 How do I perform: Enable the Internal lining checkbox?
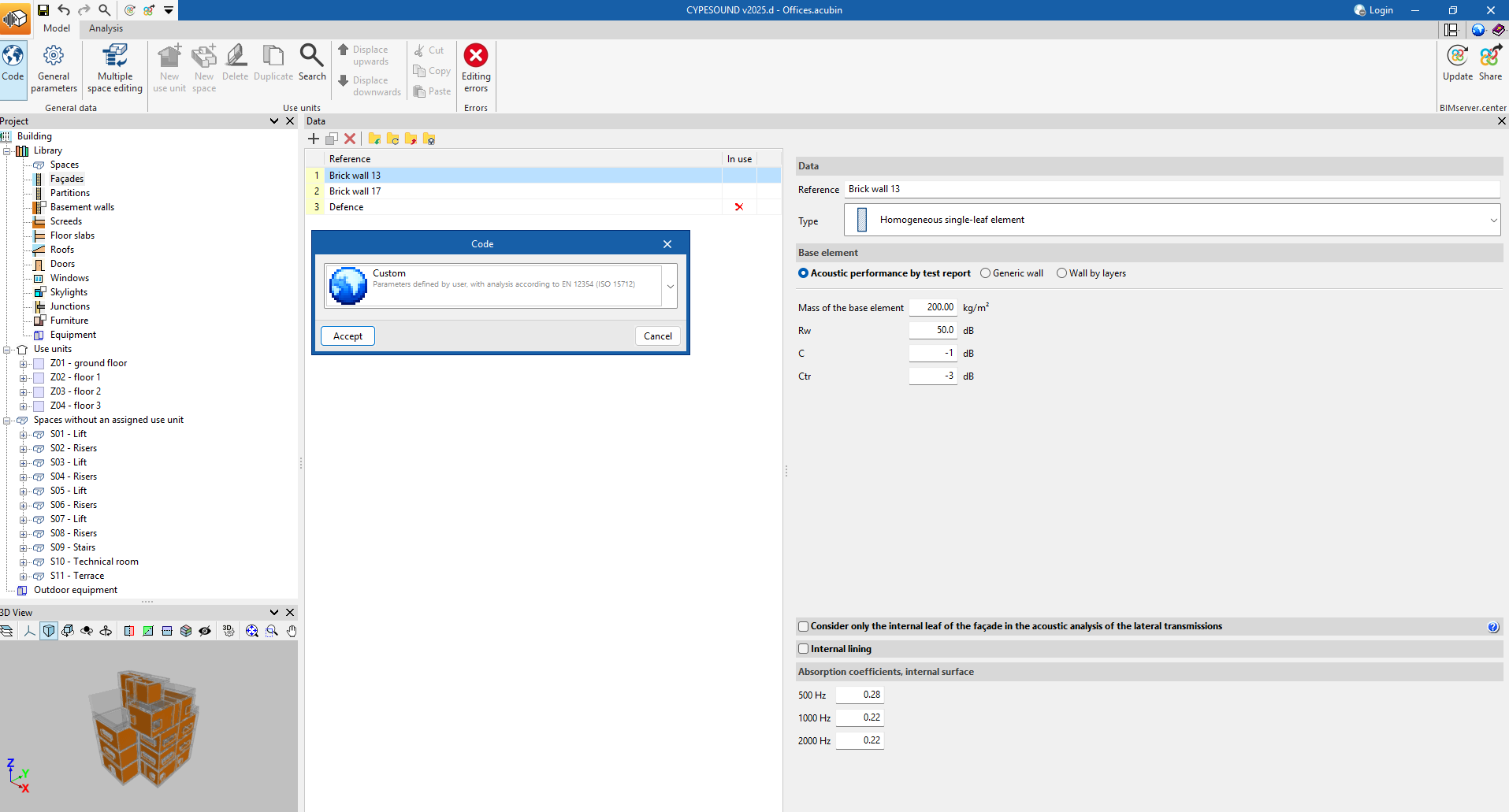click(804, 649)
